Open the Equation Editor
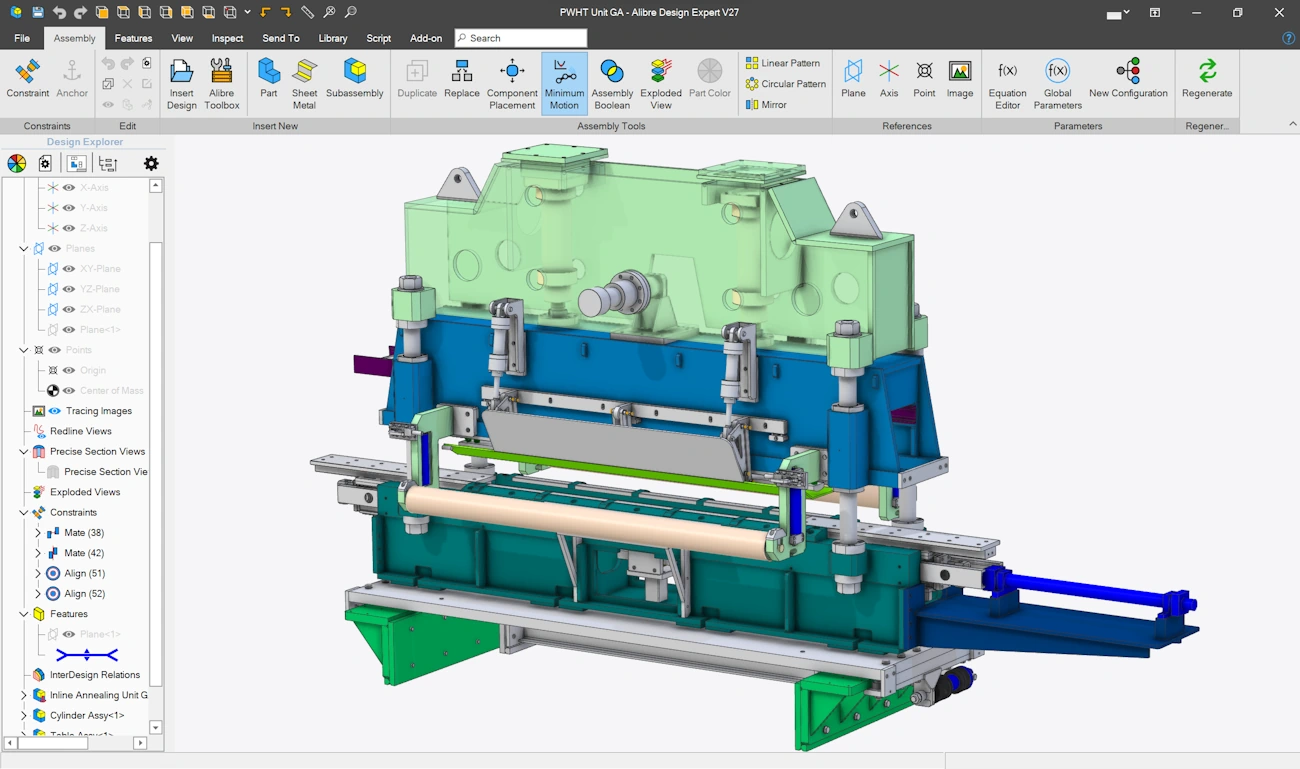This screenshot has width=1300, height=769. point(1007,84)
